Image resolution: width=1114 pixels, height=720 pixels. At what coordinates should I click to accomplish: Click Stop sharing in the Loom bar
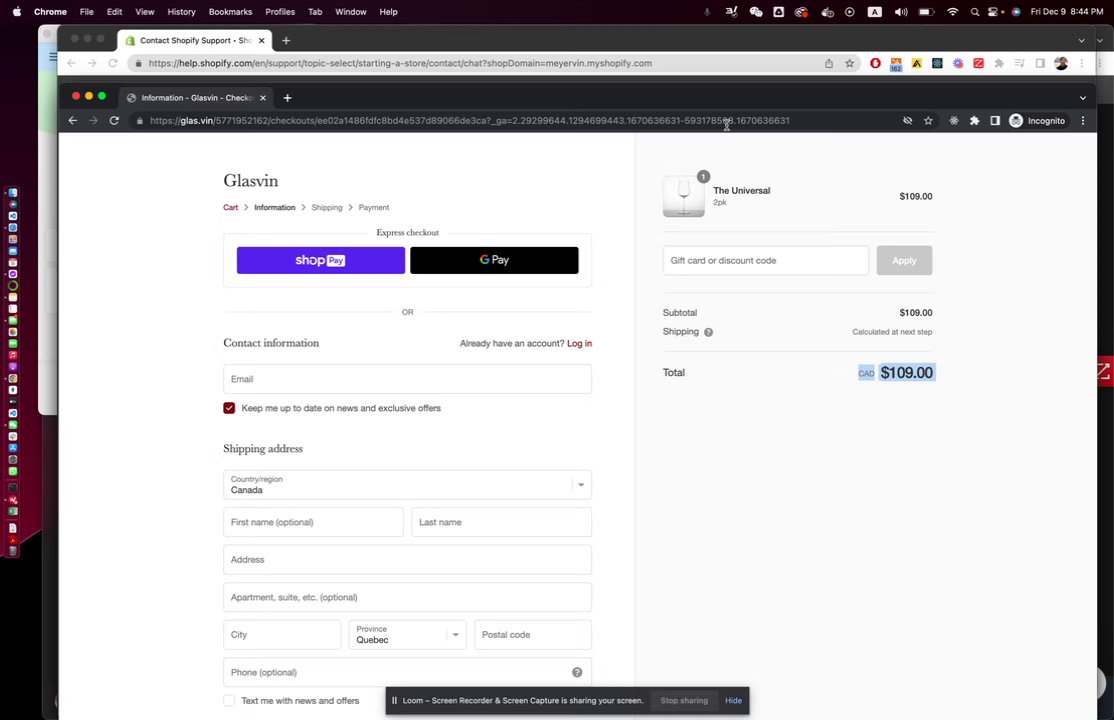pyautogui.click(x=683, y=701)
